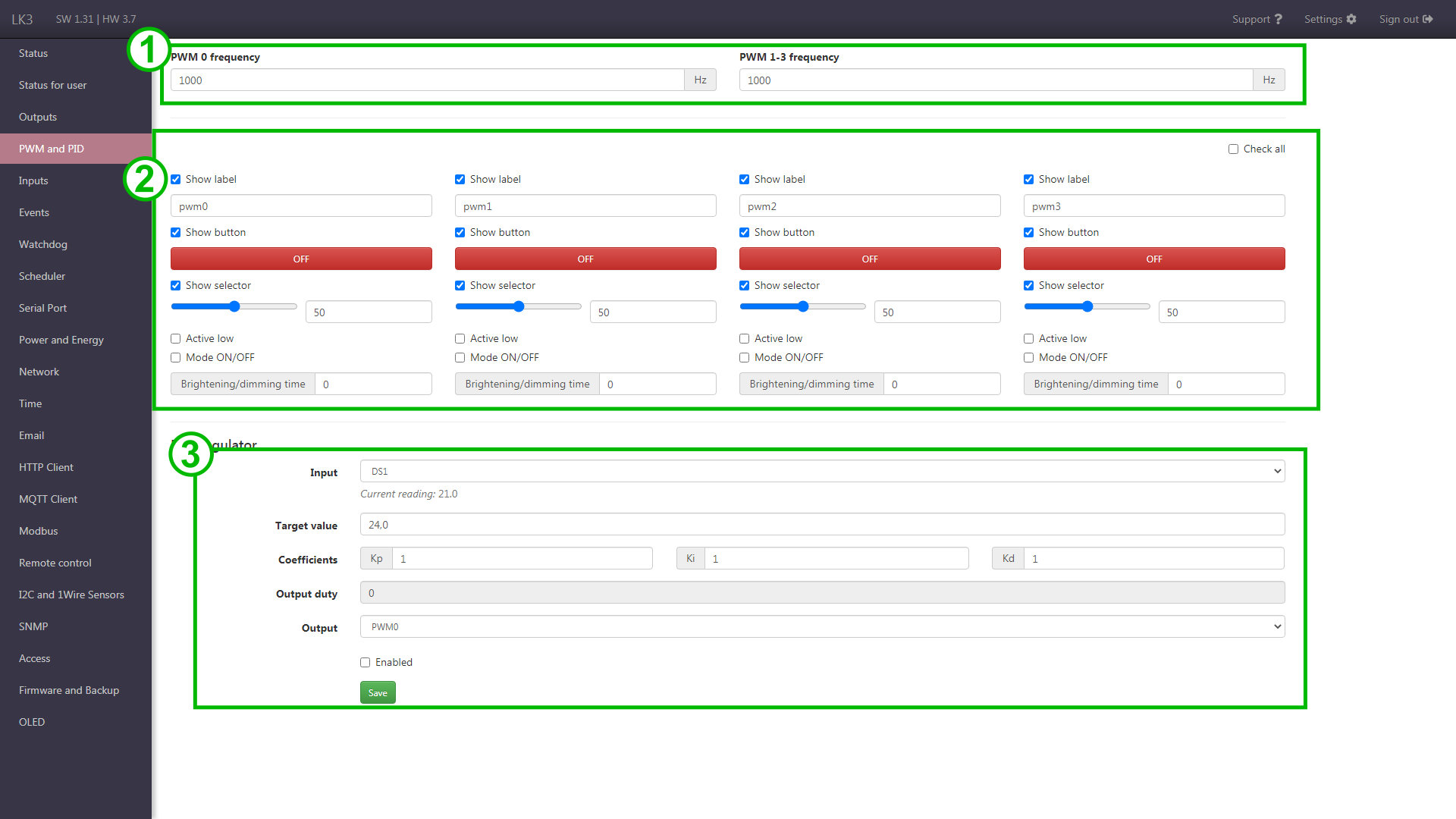1456x819 pixels.
Task: Open HTTP Client page
Action: pos(76,467)
